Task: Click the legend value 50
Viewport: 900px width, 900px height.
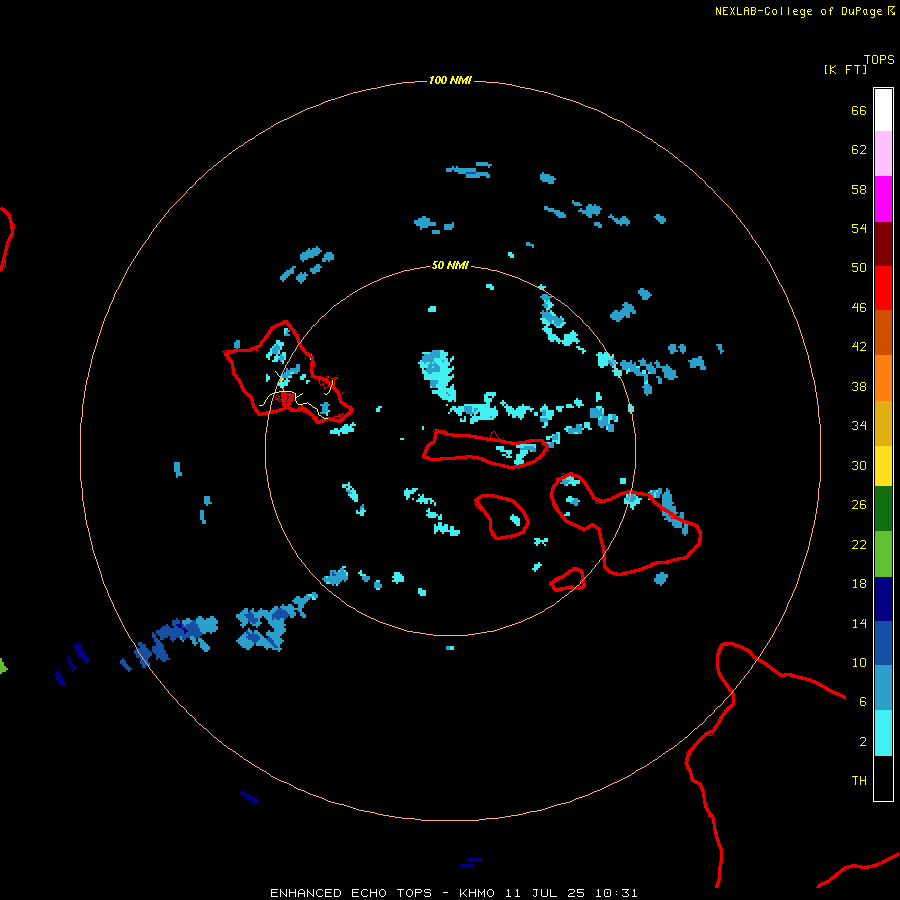Action: [x=859, y=267]
